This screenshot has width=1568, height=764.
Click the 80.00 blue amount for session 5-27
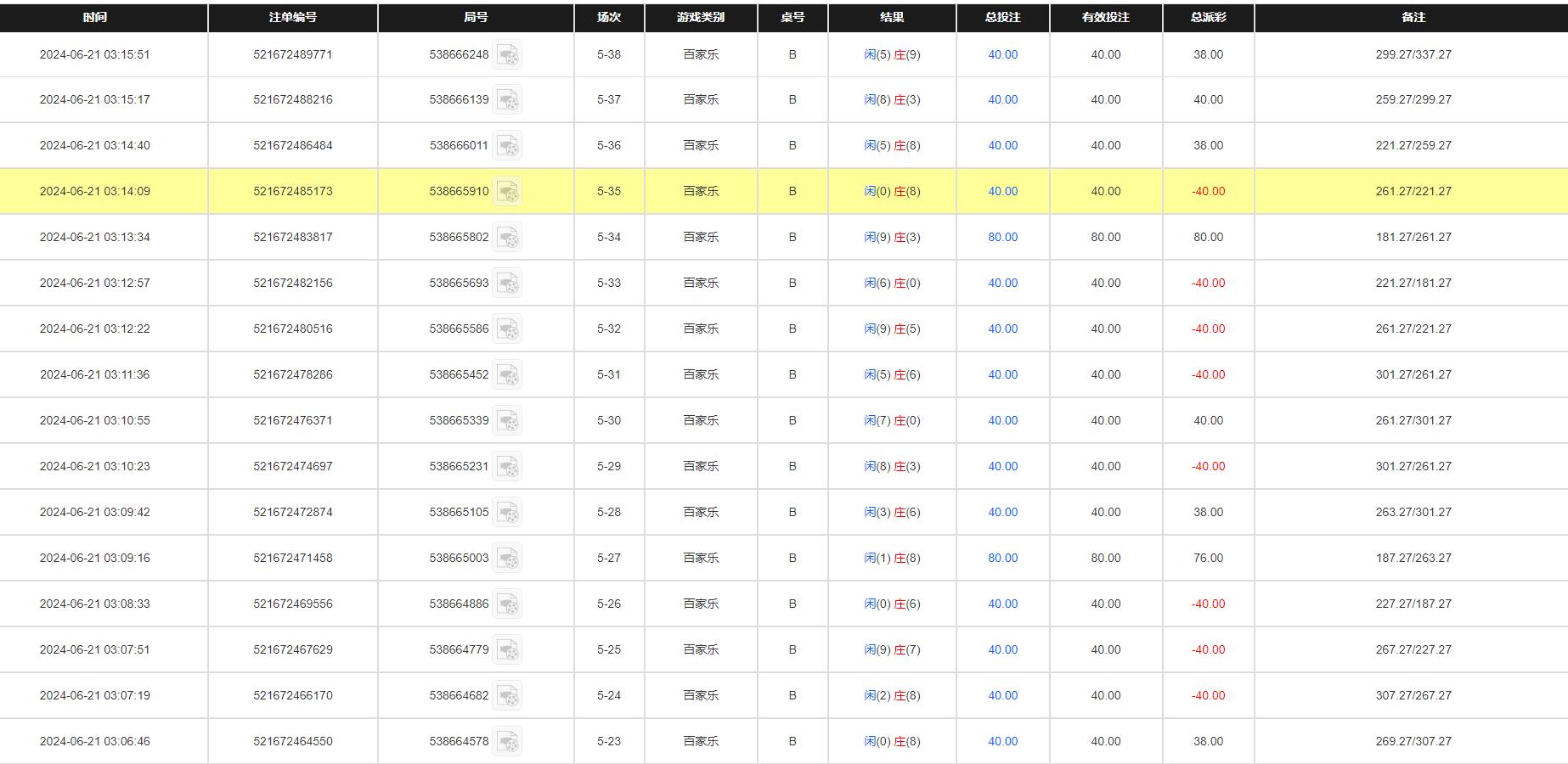(1002, 558)
